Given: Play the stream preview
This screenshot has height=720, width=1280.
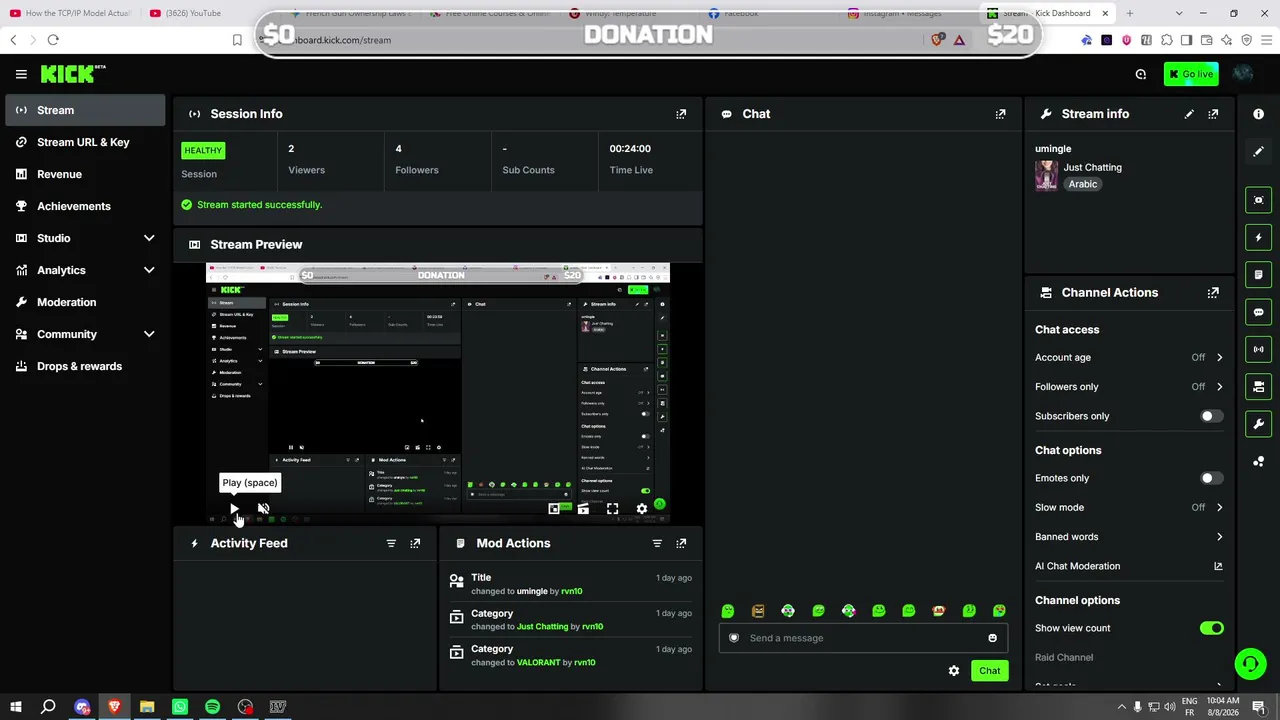Looking at the screenshot, I should coord(234,509).
